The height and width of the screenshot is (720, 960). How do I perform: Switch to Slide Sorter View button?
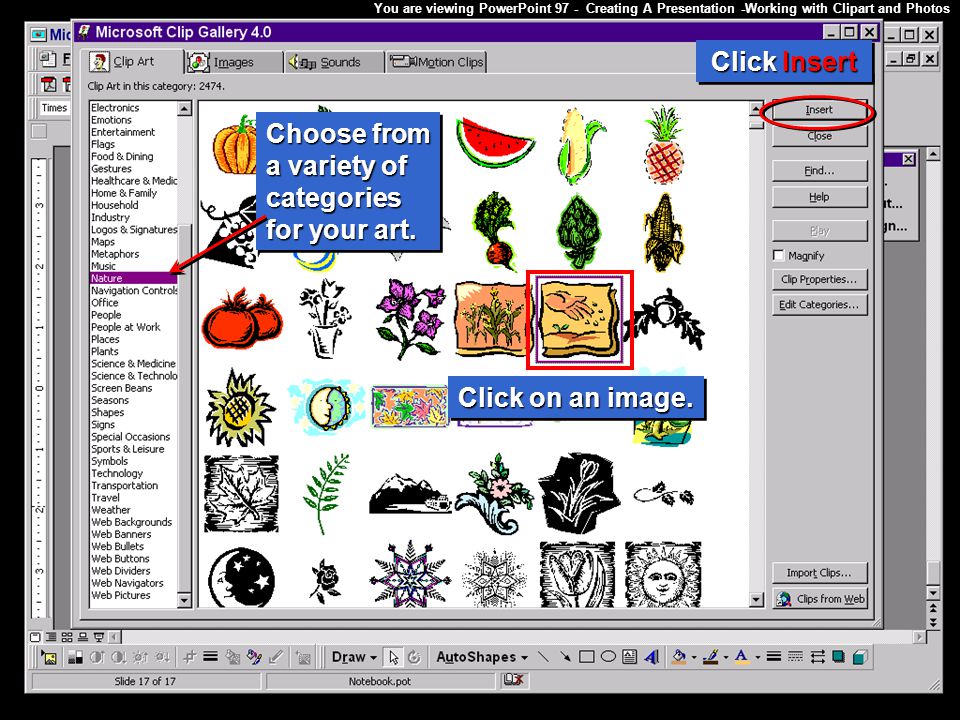point(67,637)
